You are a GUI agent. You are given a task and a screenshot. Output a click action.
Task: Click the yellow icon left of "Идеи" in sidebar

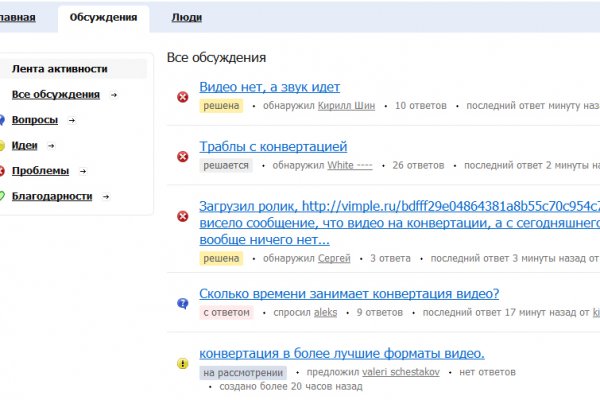(x=3, y=146)
